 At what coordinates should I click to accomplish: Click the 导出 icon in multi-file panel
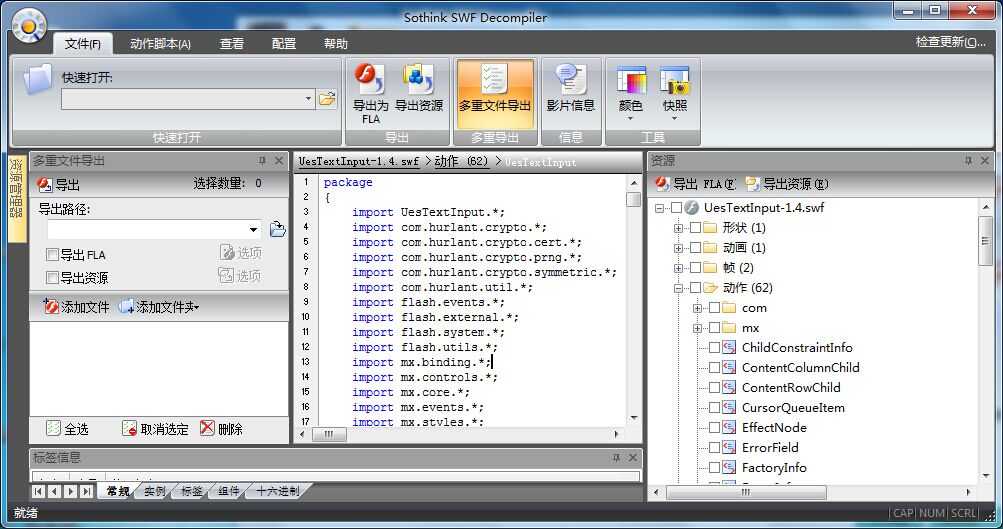point(44,184)
